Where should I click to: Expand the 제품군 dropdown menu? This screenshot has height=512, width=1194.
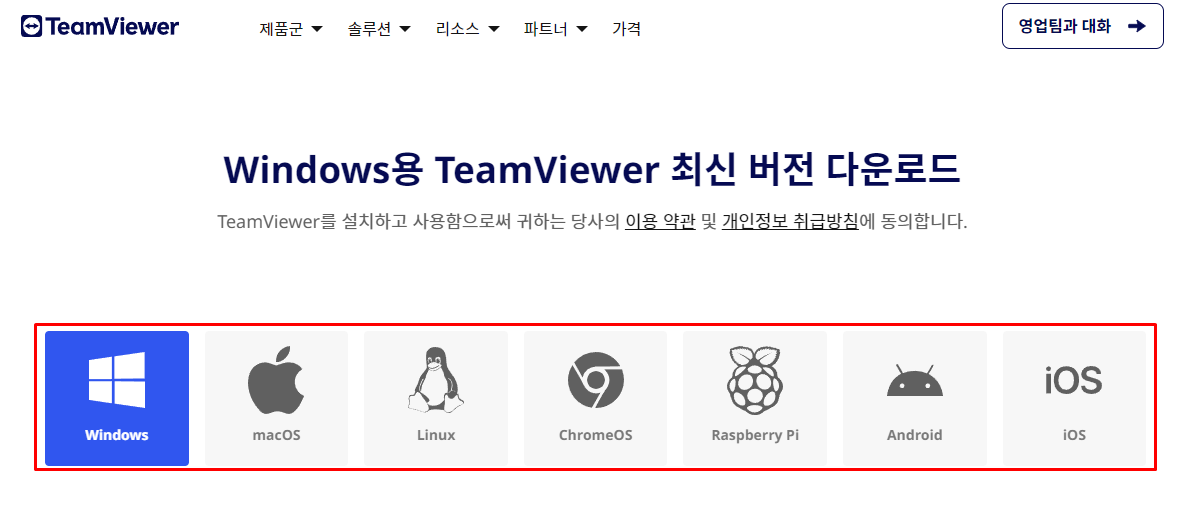click(291, 29)
